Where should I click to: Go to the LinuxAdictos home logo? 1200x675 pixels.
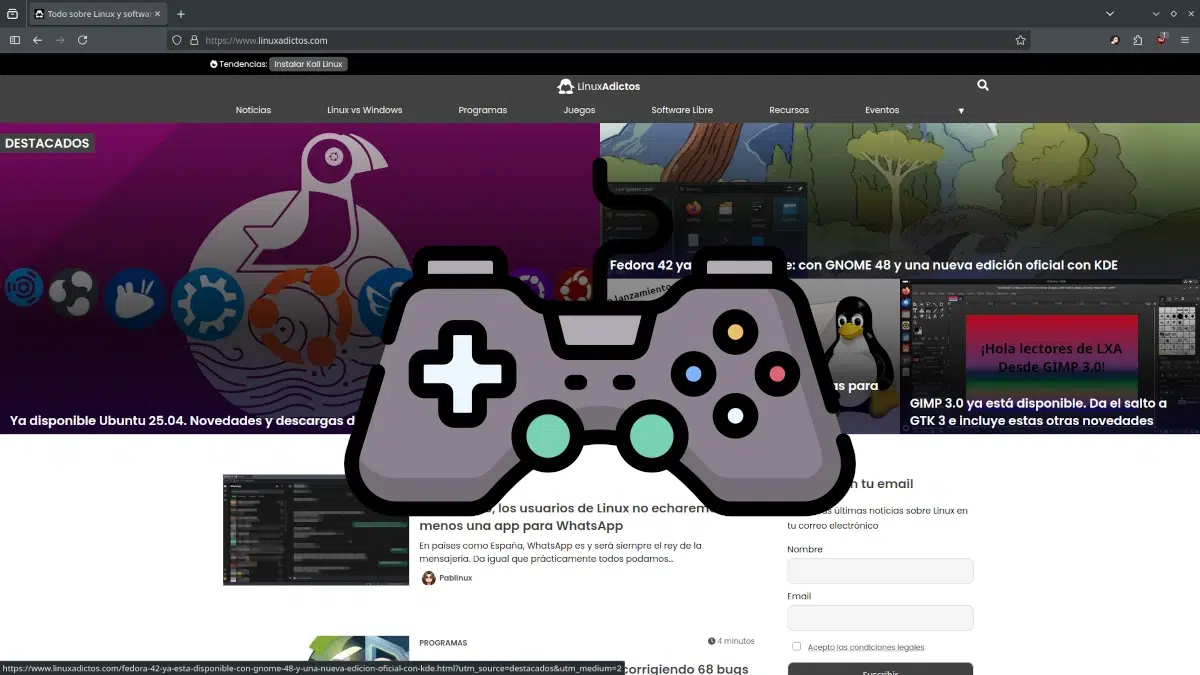pyautogui.click(x=599, y=86)
